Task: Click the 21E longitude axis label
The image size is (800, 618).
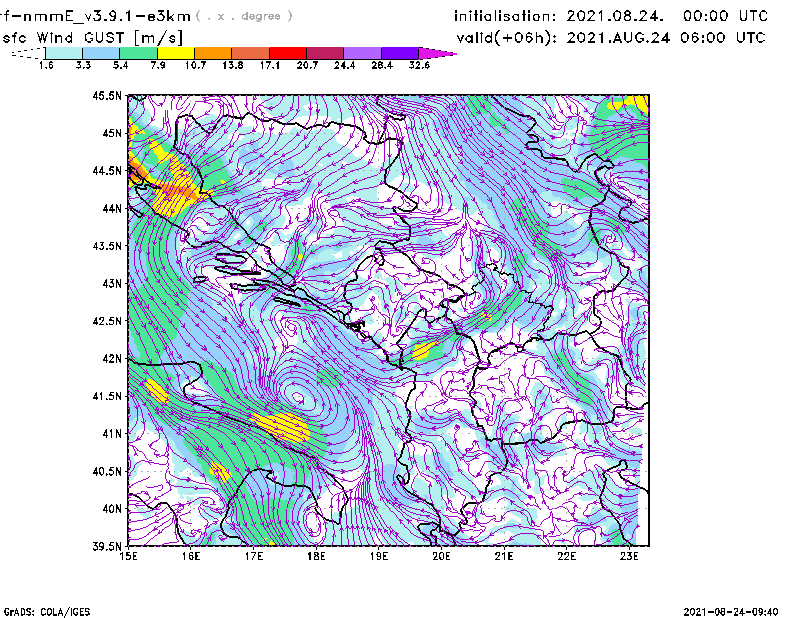Action: [x=504, y=556]
